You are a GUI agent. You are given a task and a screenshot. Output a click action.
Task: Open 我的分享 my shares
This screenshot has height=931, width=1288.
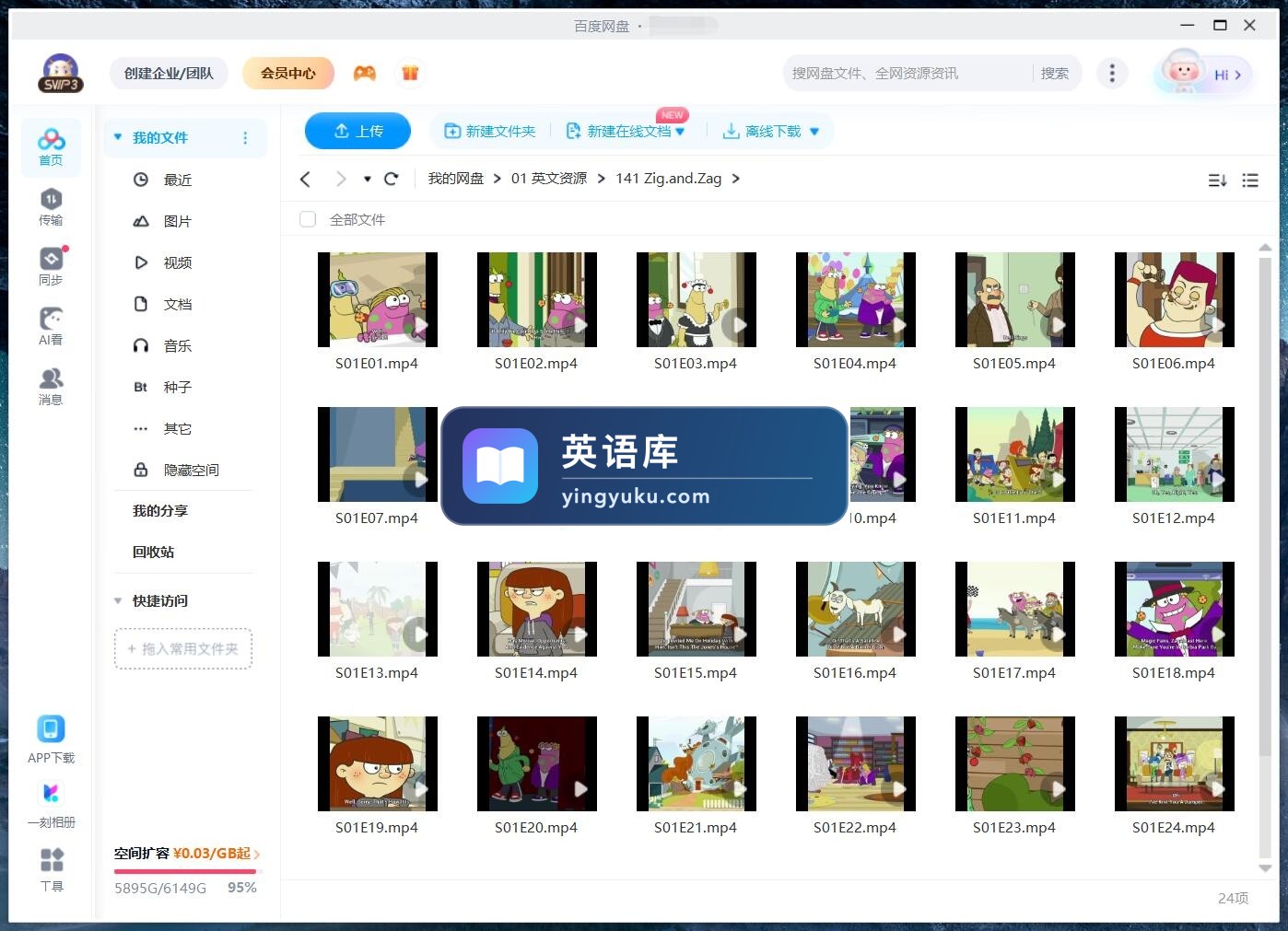pos(160,510)
